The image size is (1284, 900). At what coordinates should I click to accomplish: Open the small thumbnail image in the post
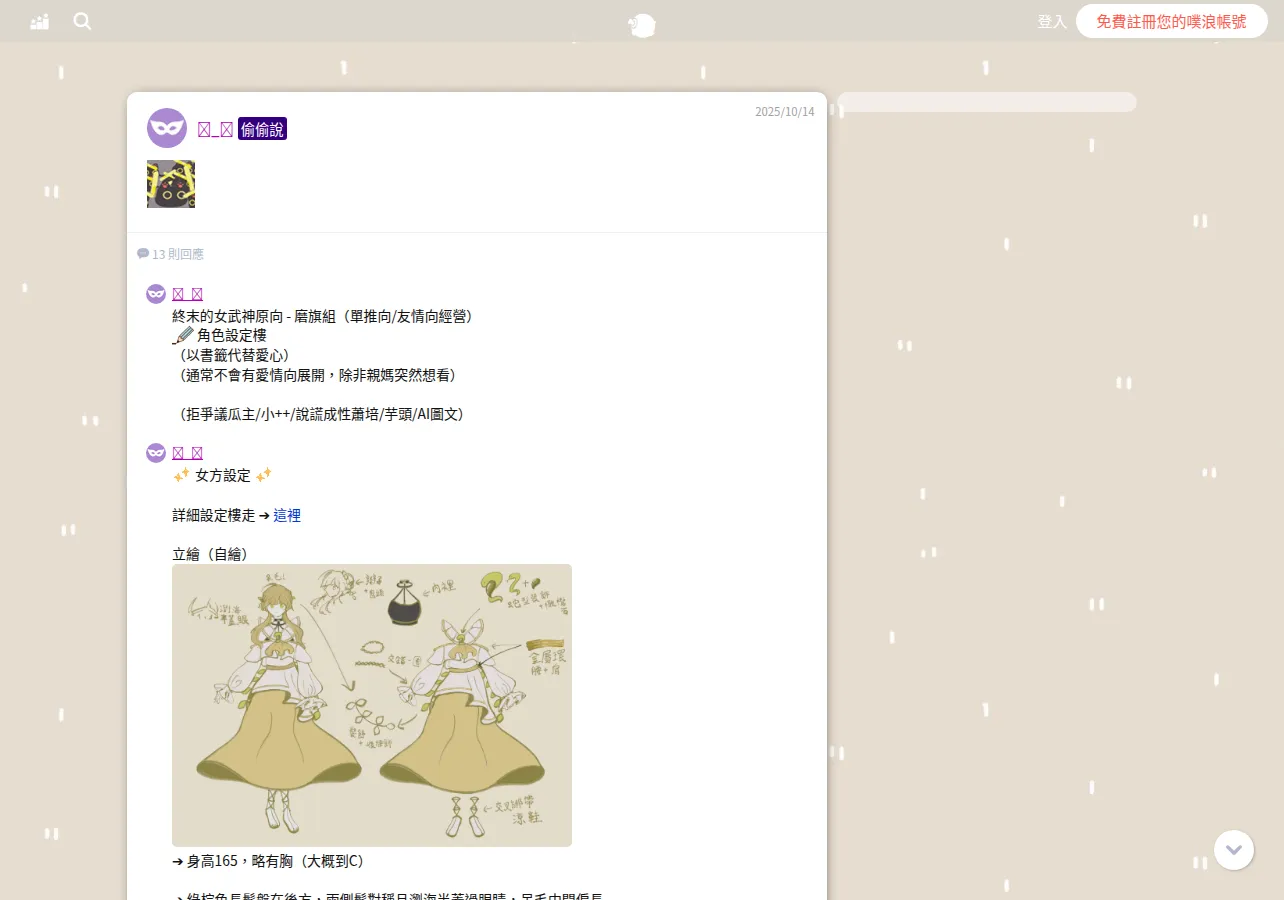171,184
